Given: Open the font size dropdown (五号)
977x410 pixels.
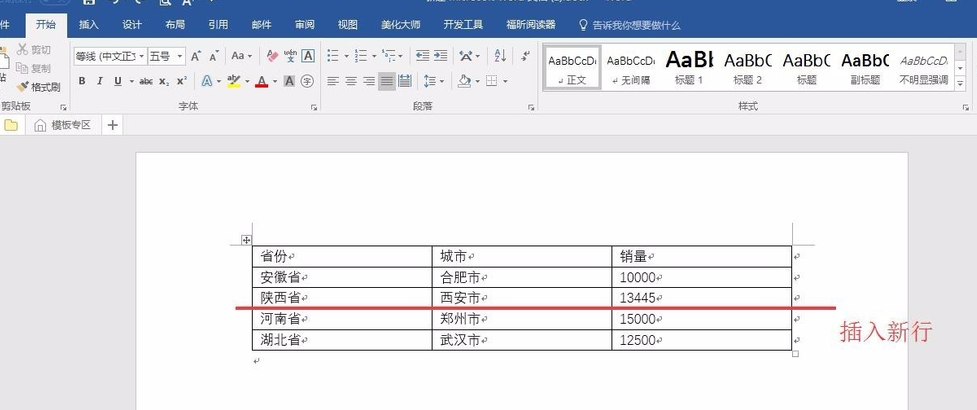Looking at the screenshot, I should 166,56.
